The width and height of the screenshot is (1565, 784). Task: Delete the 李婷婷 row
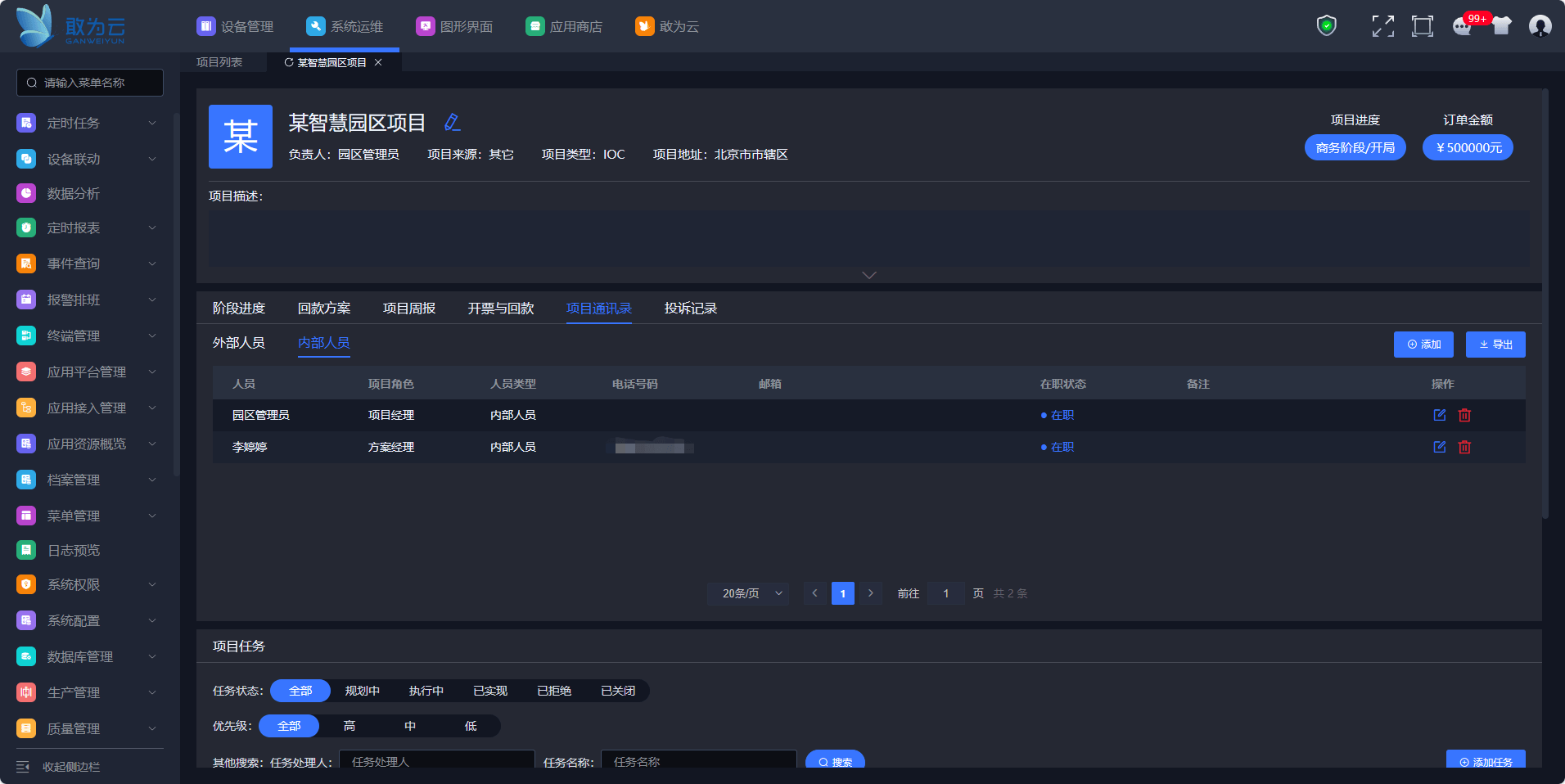[1465, 447]
